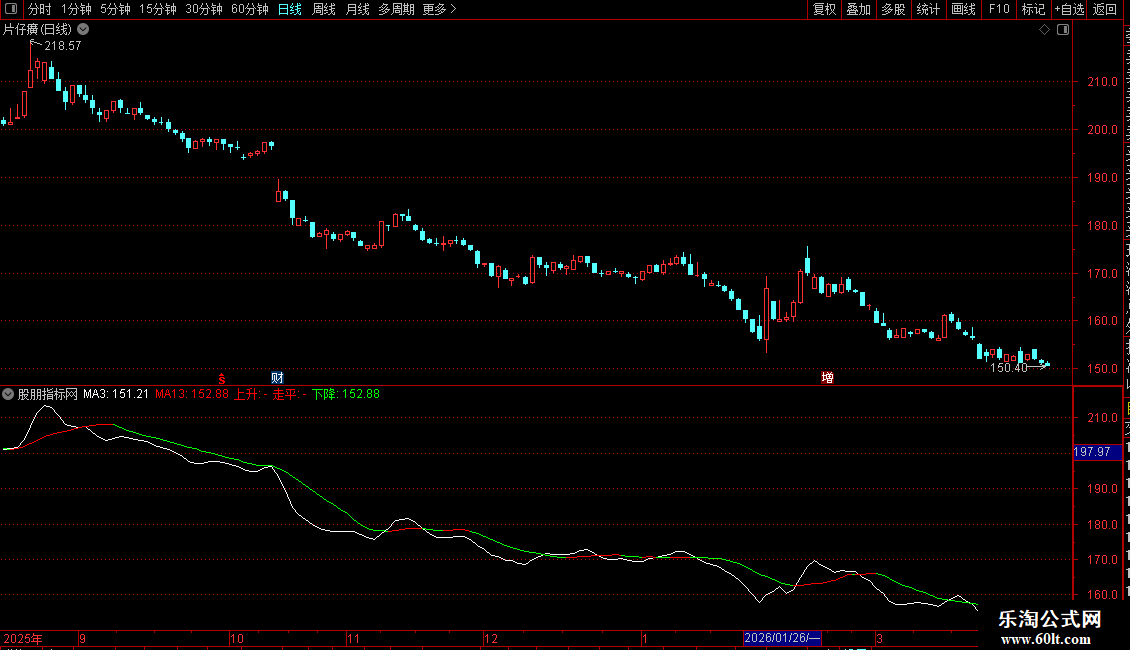This screenshot has height=650, width=1130.
Task: Switch to the 周线 weekly tab
Action: (324, 9)
